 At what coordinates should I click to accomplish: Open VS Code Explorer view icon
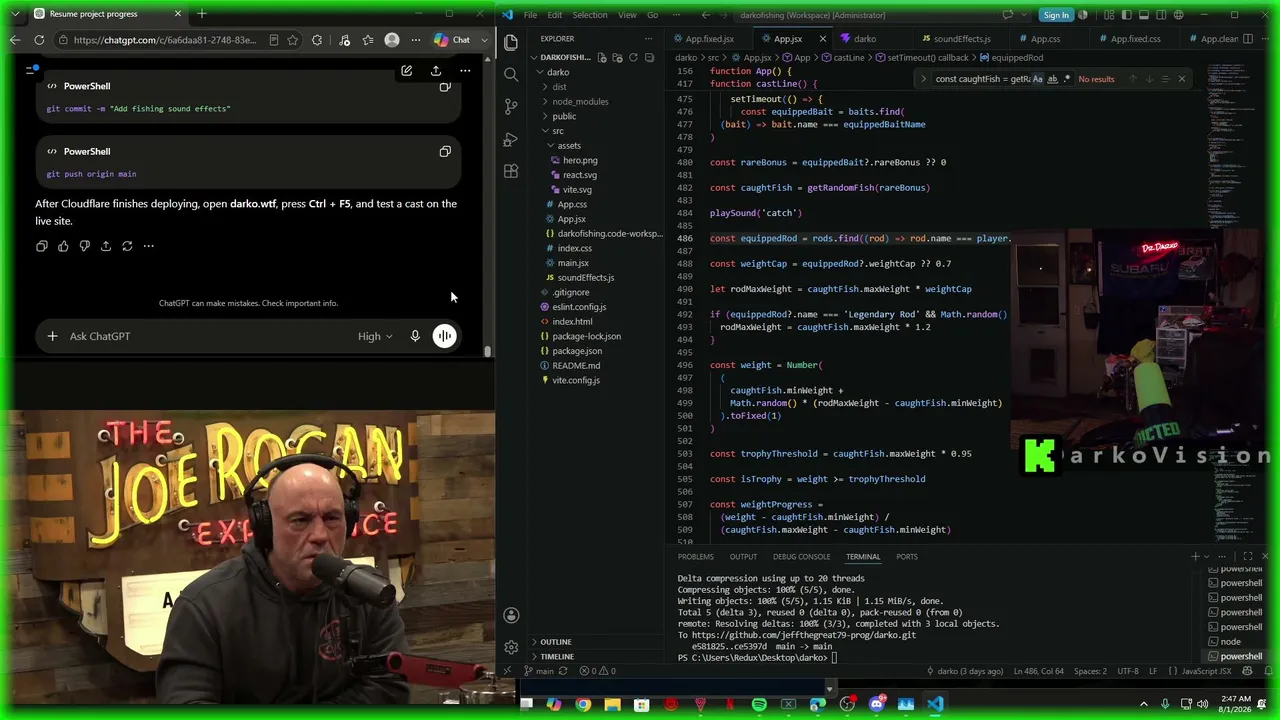tap(511, 42)
